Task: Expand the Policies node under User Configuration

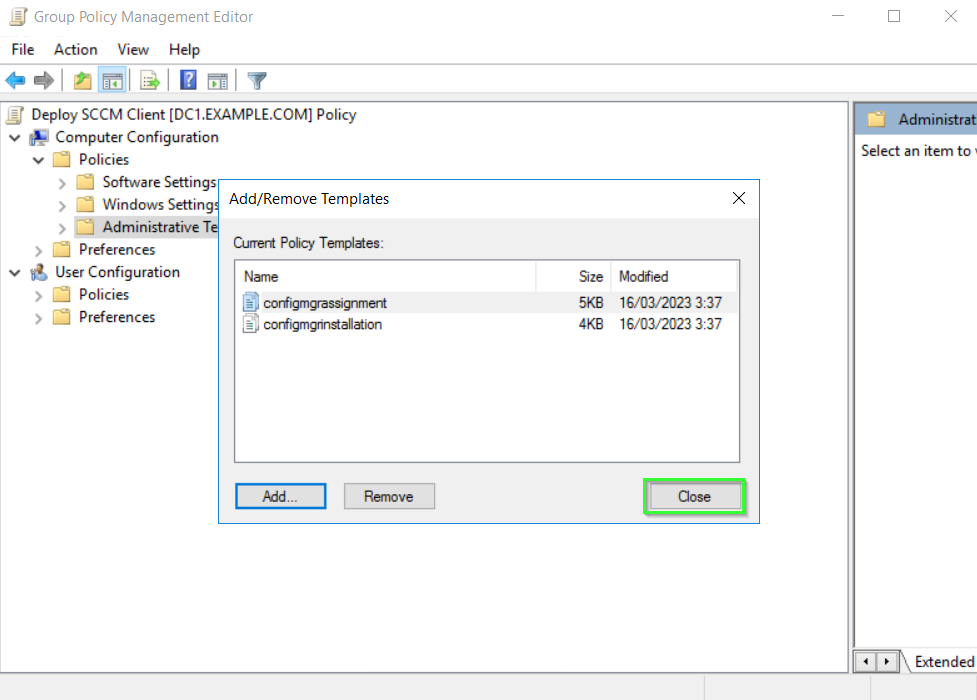Action: [39, 295]
